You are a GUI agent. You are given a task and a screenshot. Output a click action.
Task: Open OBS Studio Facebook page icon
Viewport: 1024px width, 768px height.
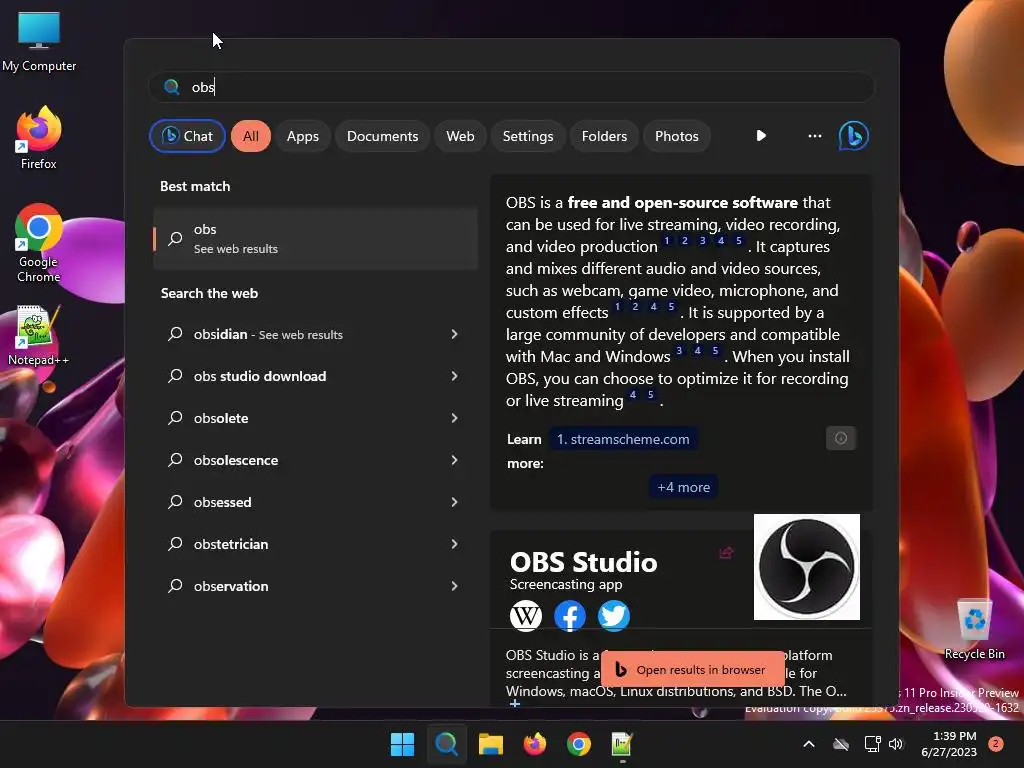tap(569, 616)
